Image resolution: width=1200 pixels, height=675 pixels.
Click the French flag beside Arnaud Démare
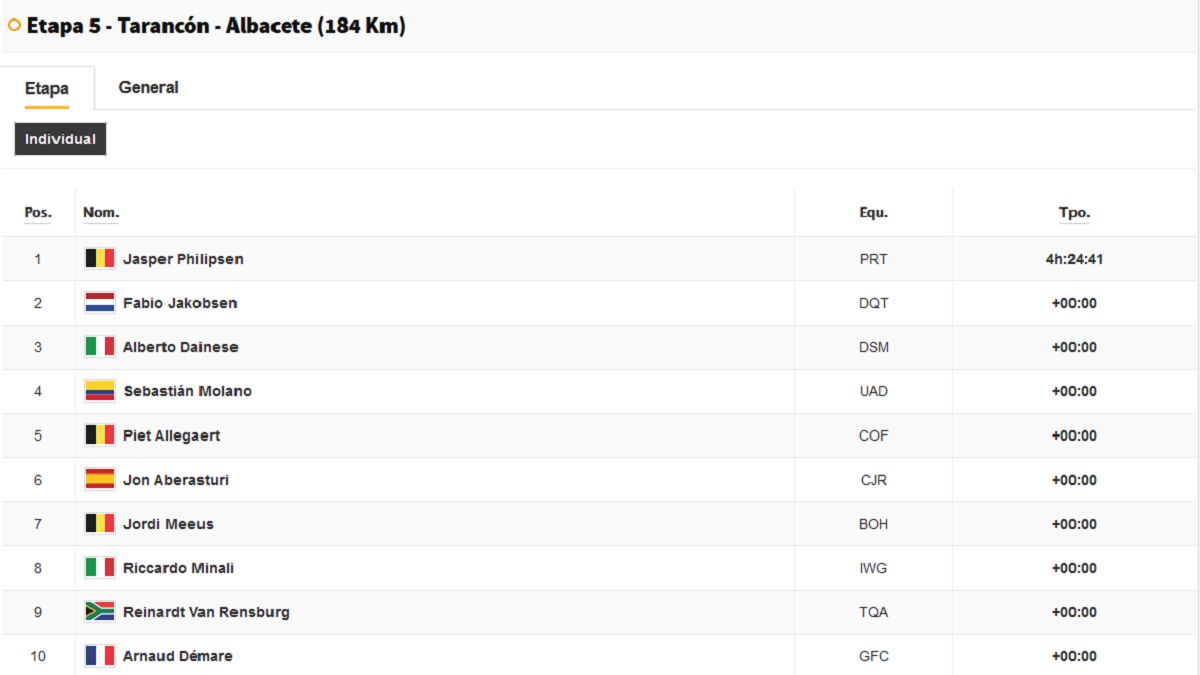point(100,656)
